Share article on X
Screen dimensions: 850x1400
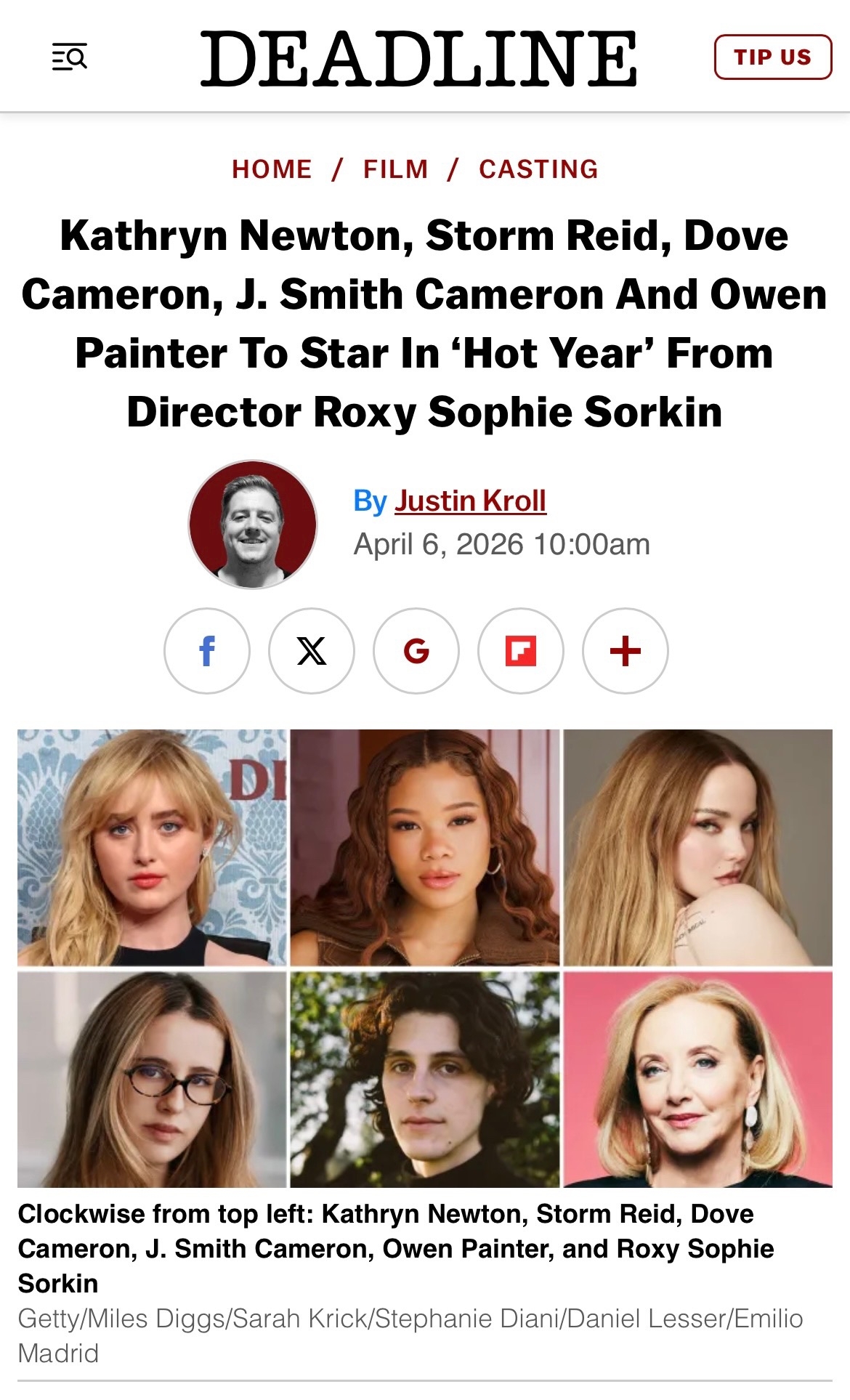[312, 651]
